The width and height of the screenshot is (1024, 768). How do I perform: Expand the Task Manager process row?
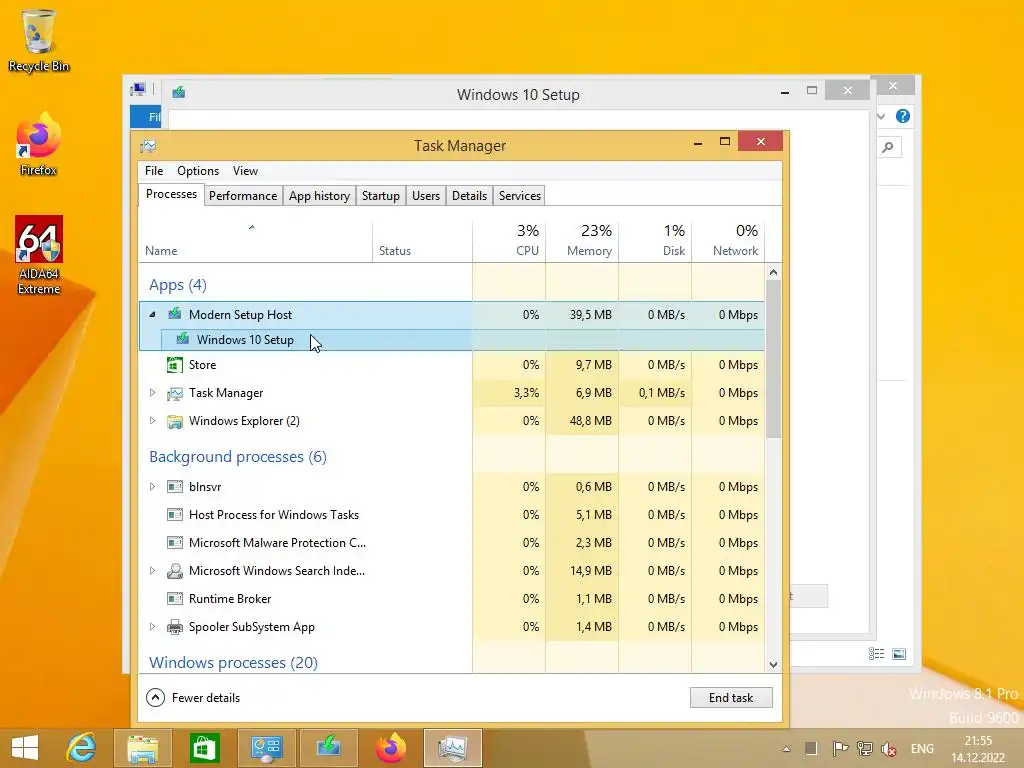tap(152, 392)
